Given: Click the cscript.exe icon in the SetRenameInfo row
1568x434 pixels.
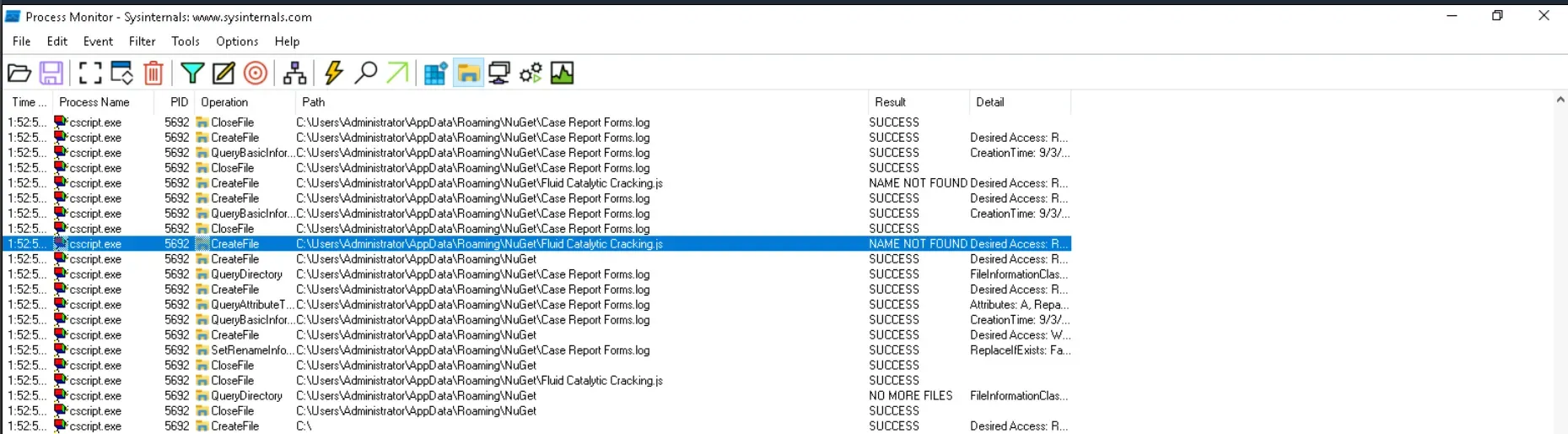Looking at the screenshot, I should (61, 350).
